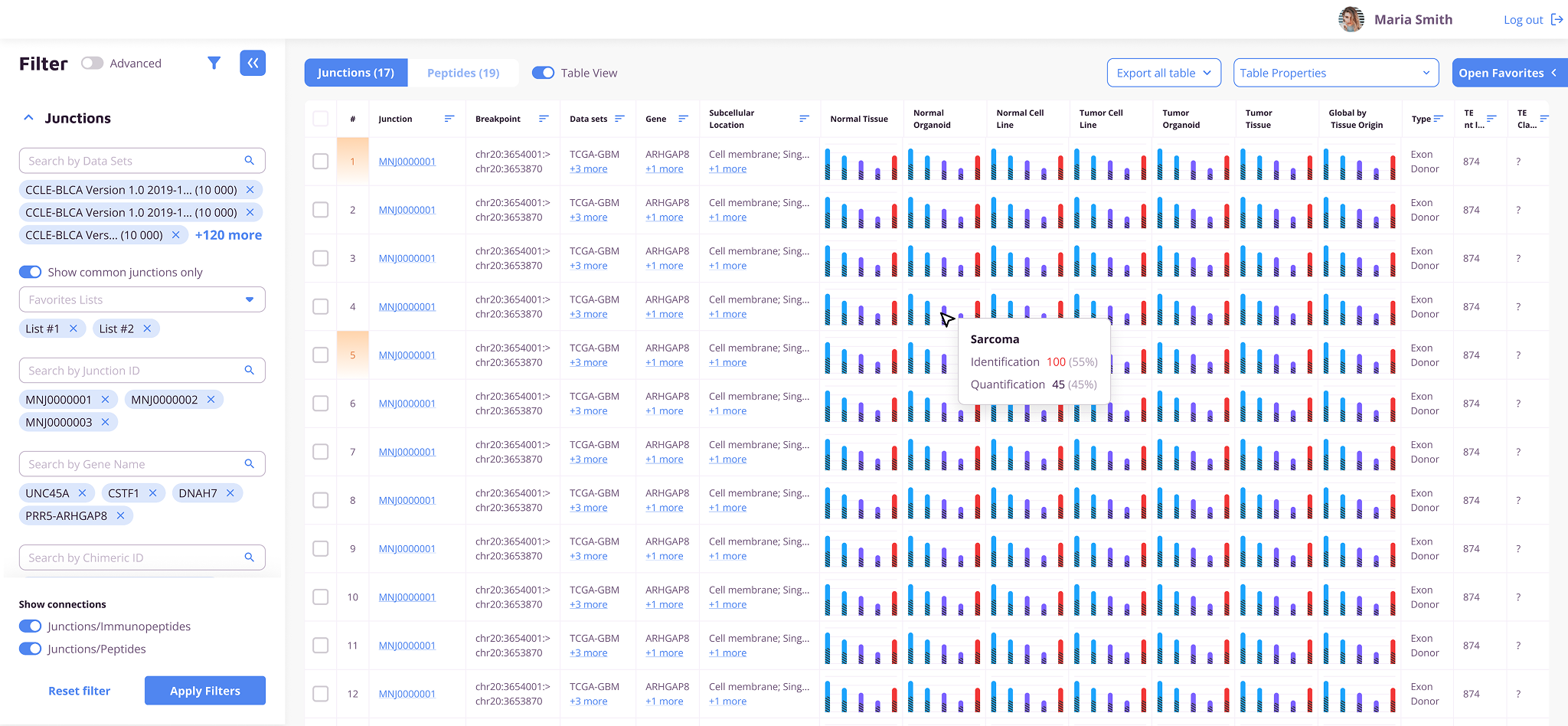Viewport: 1568px width, 726px height.
Task: Click the Search by Junction ID field
Action: pos(142,371)
